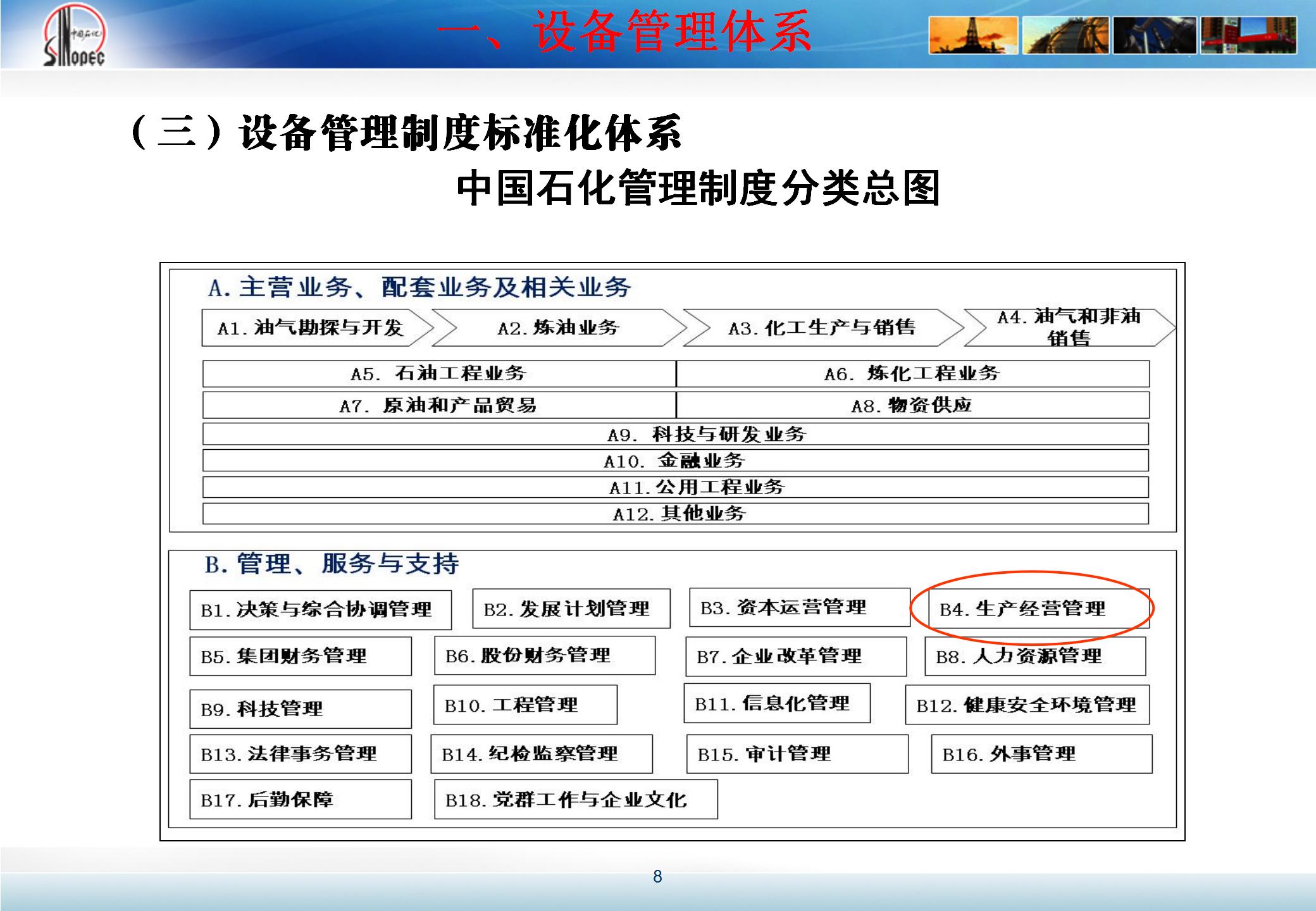Select the A2 炼油业务 arrow shape
Screen dimensions: 1316x911
[558, 328]
